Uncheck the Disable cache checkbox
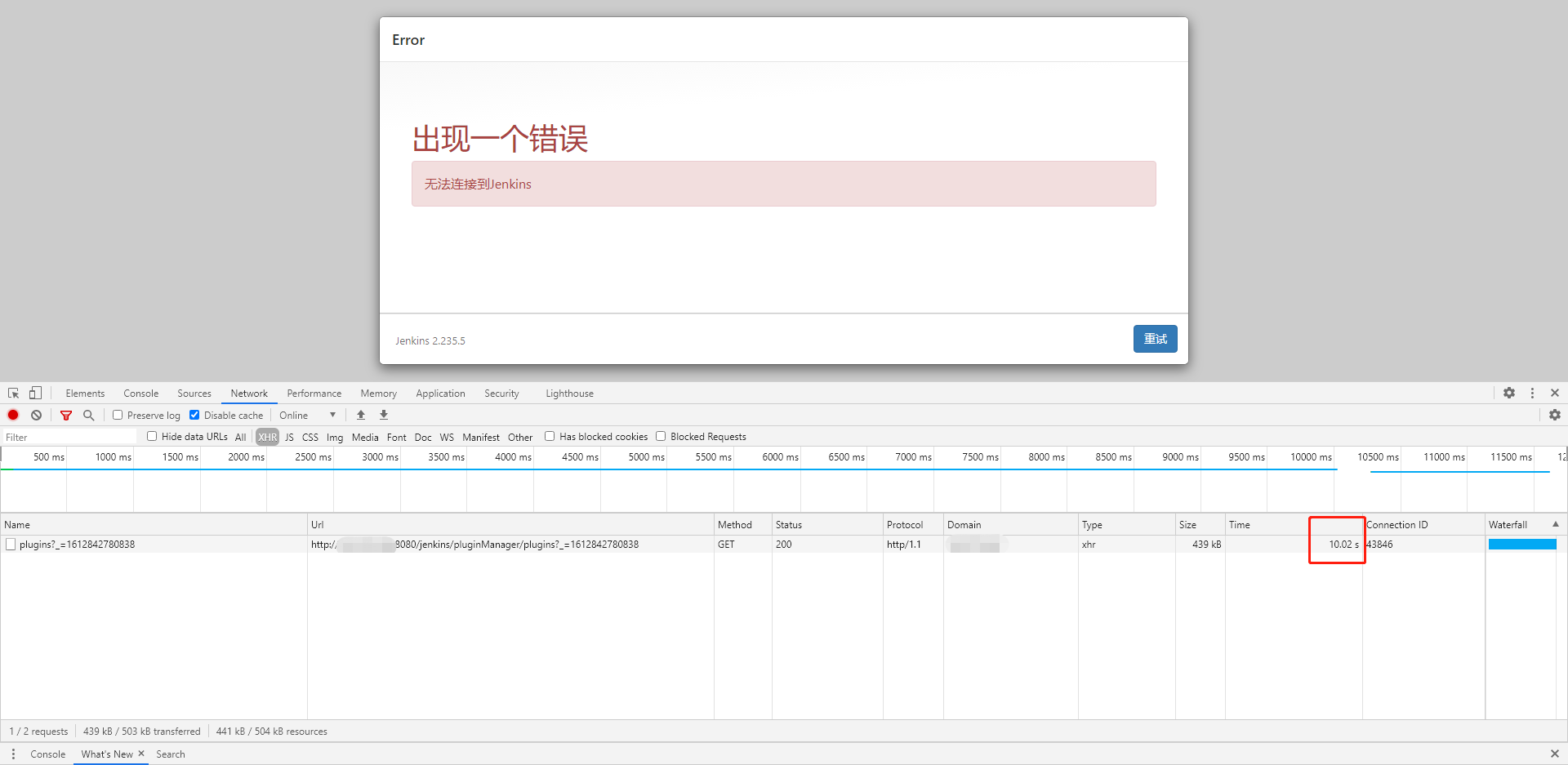The height and width of the screenshot is (765, 1568). coord(194,415)
